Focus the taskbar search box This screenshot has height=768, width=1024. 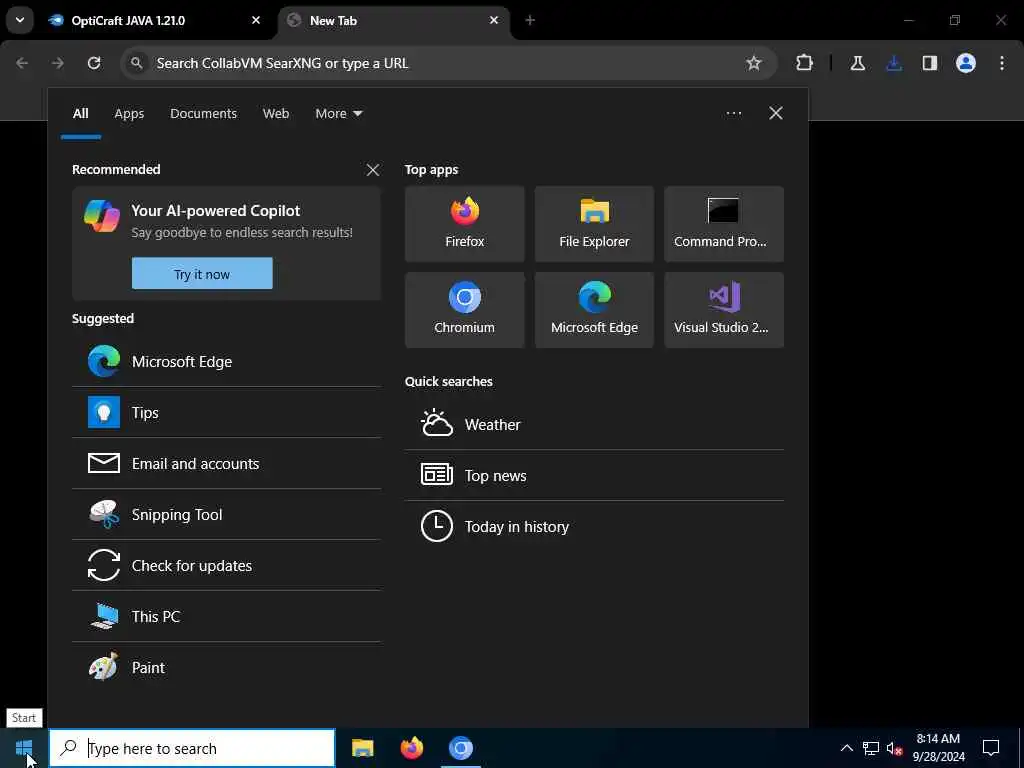(x=192, y=748)
